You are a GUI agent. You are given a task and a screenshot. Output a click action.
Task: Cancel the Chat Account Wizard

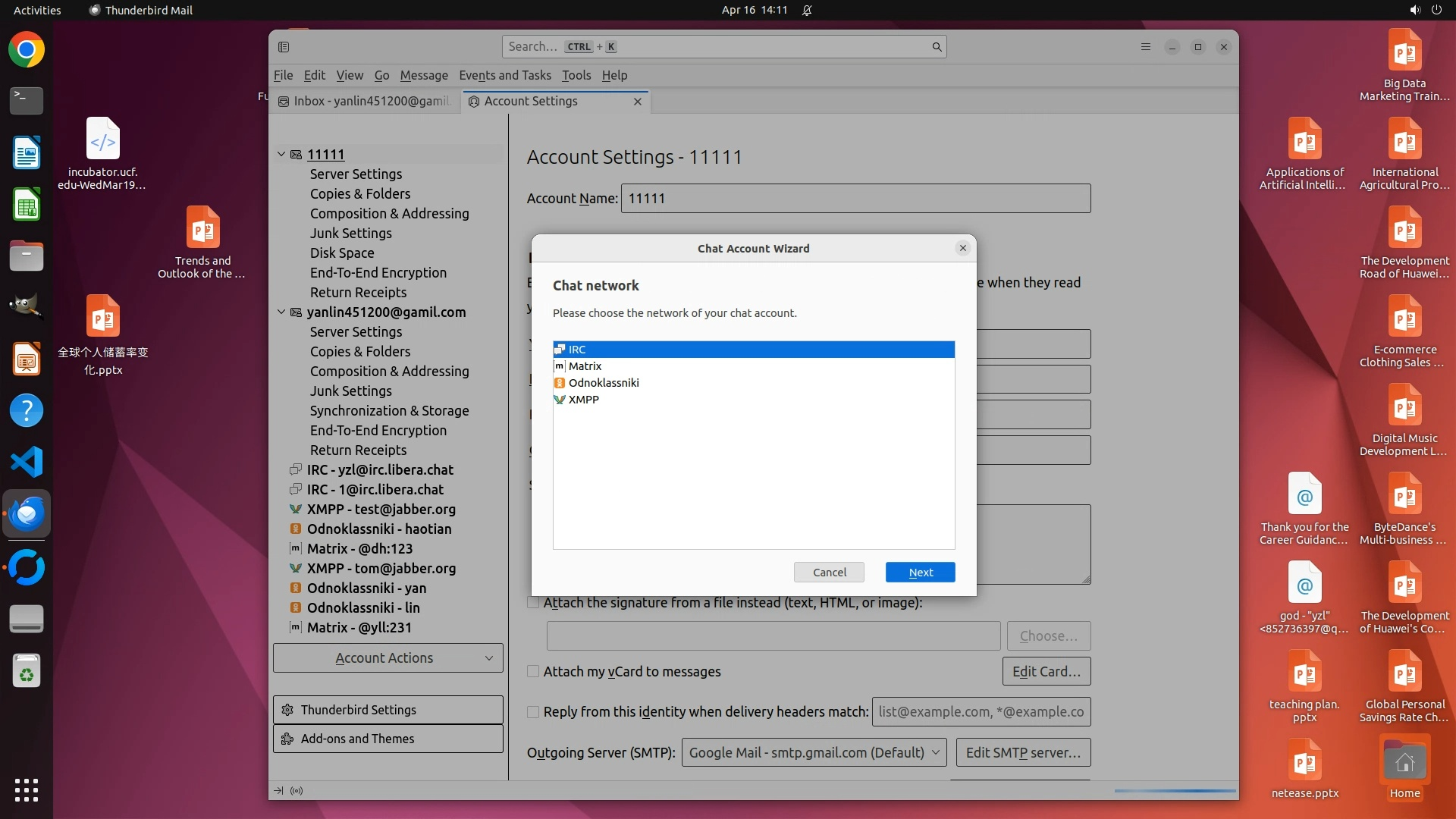[x=829, y=573]
